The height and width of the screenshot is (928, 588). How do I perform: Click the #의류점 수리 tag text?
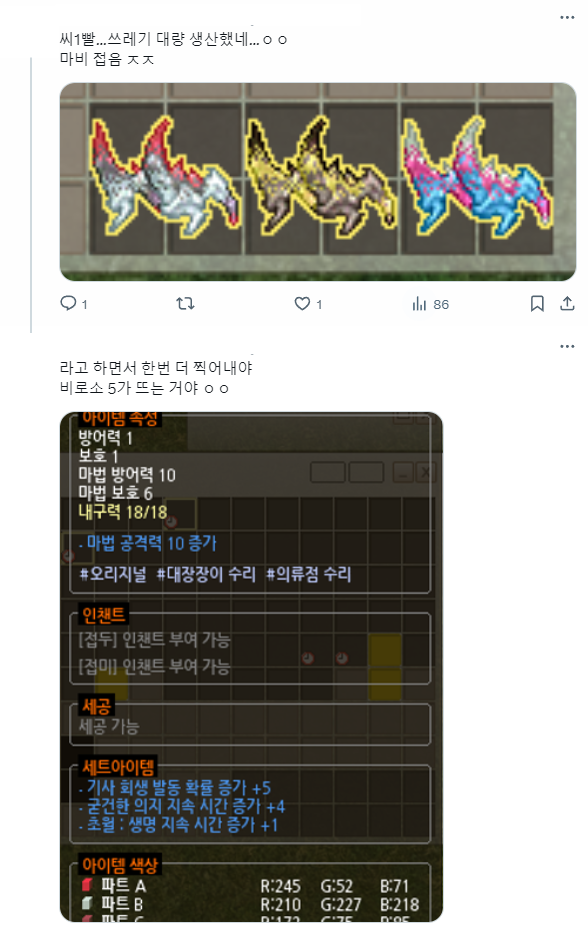(x=308, y=574)
